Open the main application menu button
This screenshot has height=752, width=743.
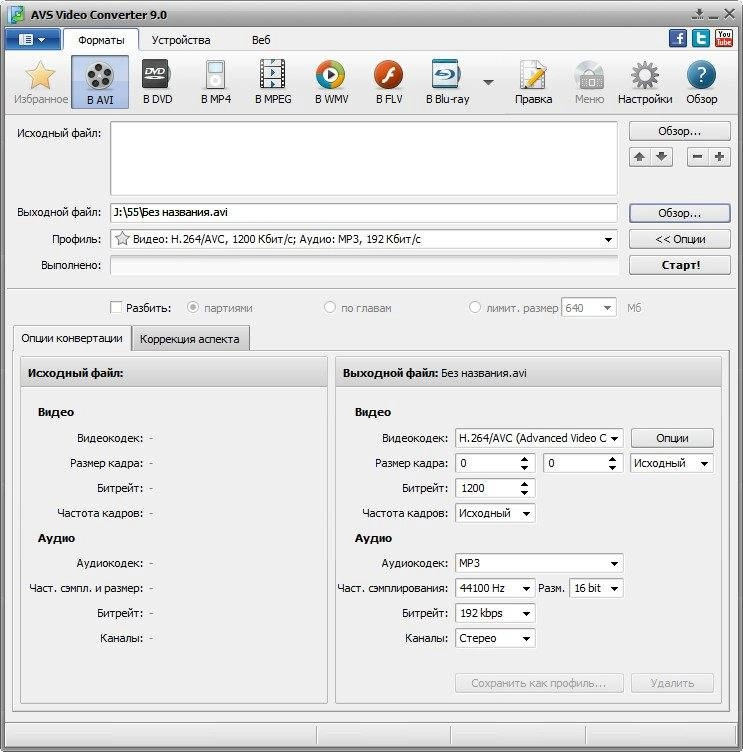pyautogui.click(x=33, y=39)
